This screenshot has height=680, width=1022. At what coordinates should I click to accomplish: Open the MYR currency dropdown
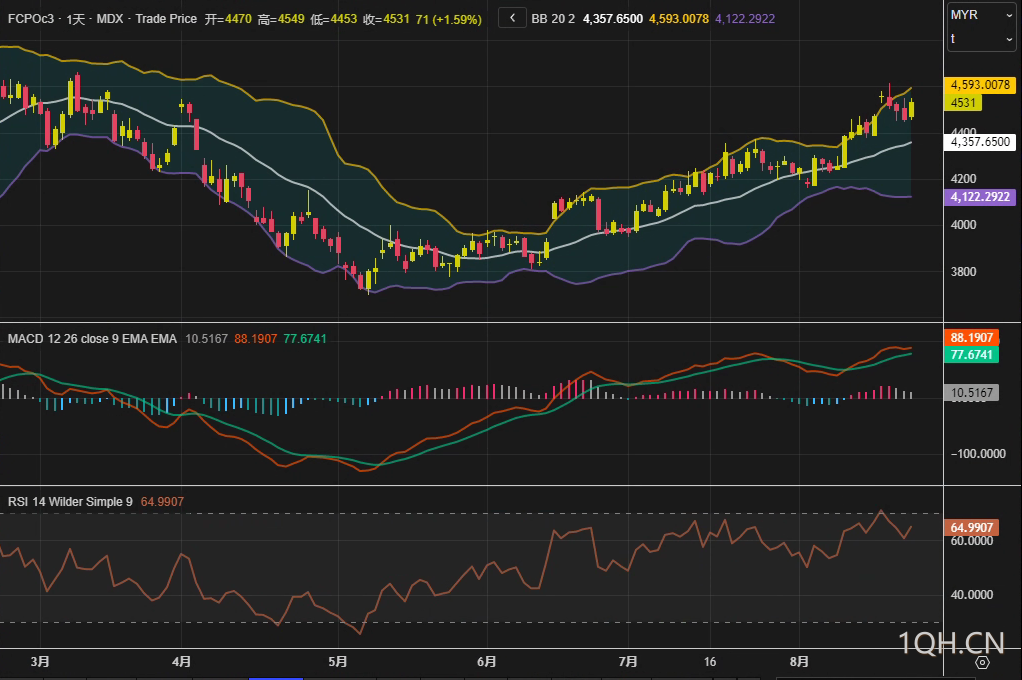[x=981, y=15]
